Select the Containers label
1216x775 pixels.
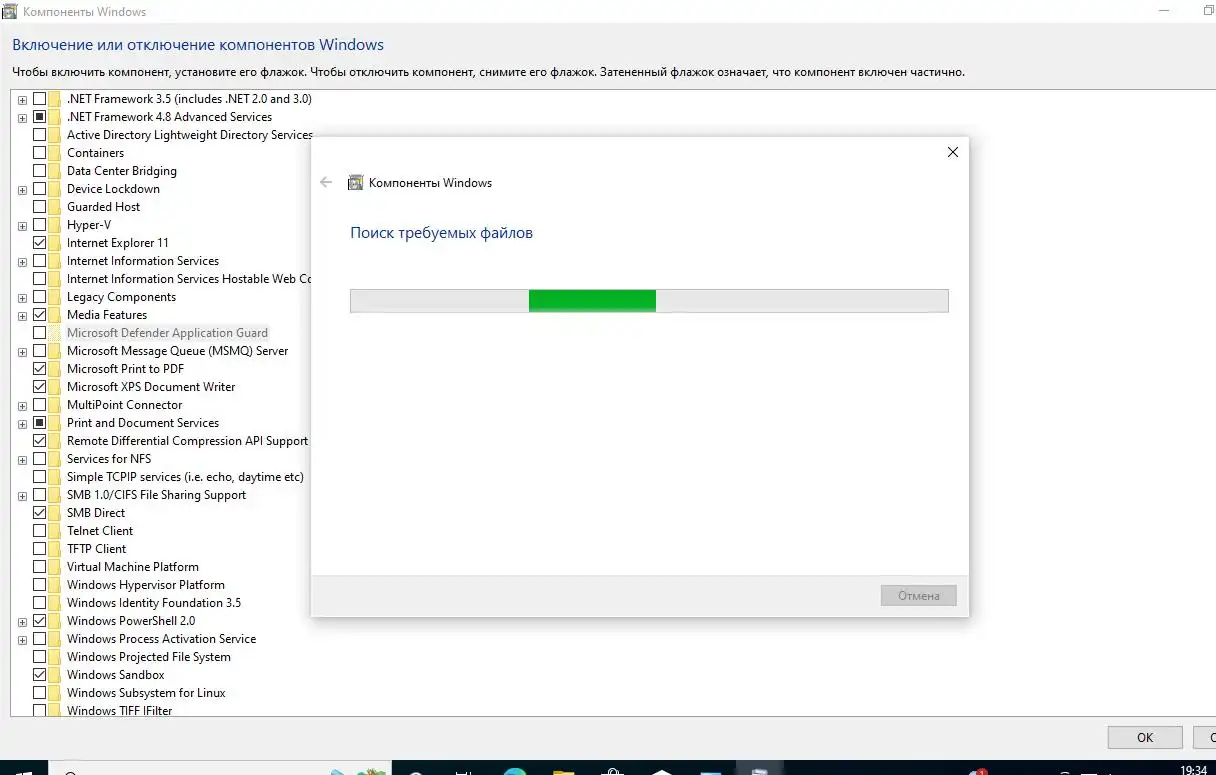(x=95, y=153)
